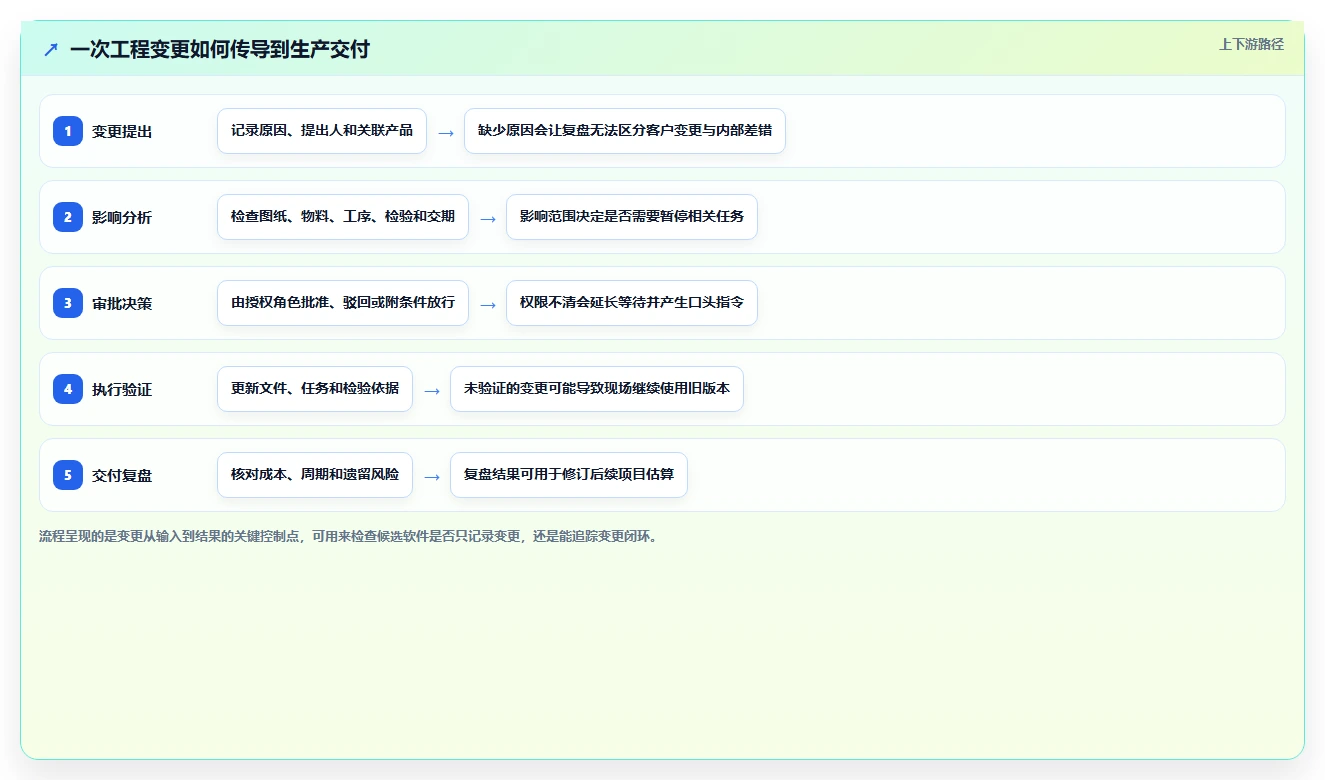Select the 影响分析 step label
Screen dimensions: 1325x780
(x=122, y=217)
